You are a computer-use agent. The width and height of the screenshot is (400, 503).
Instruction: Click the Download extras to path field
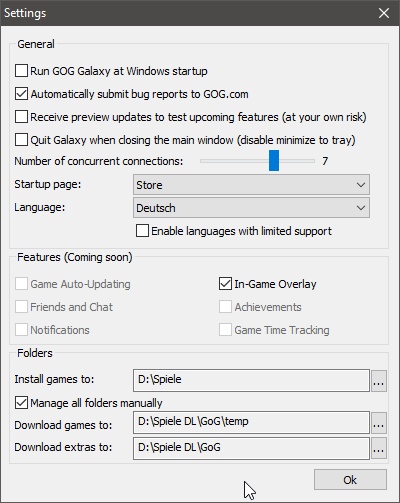tap(251, 448)
